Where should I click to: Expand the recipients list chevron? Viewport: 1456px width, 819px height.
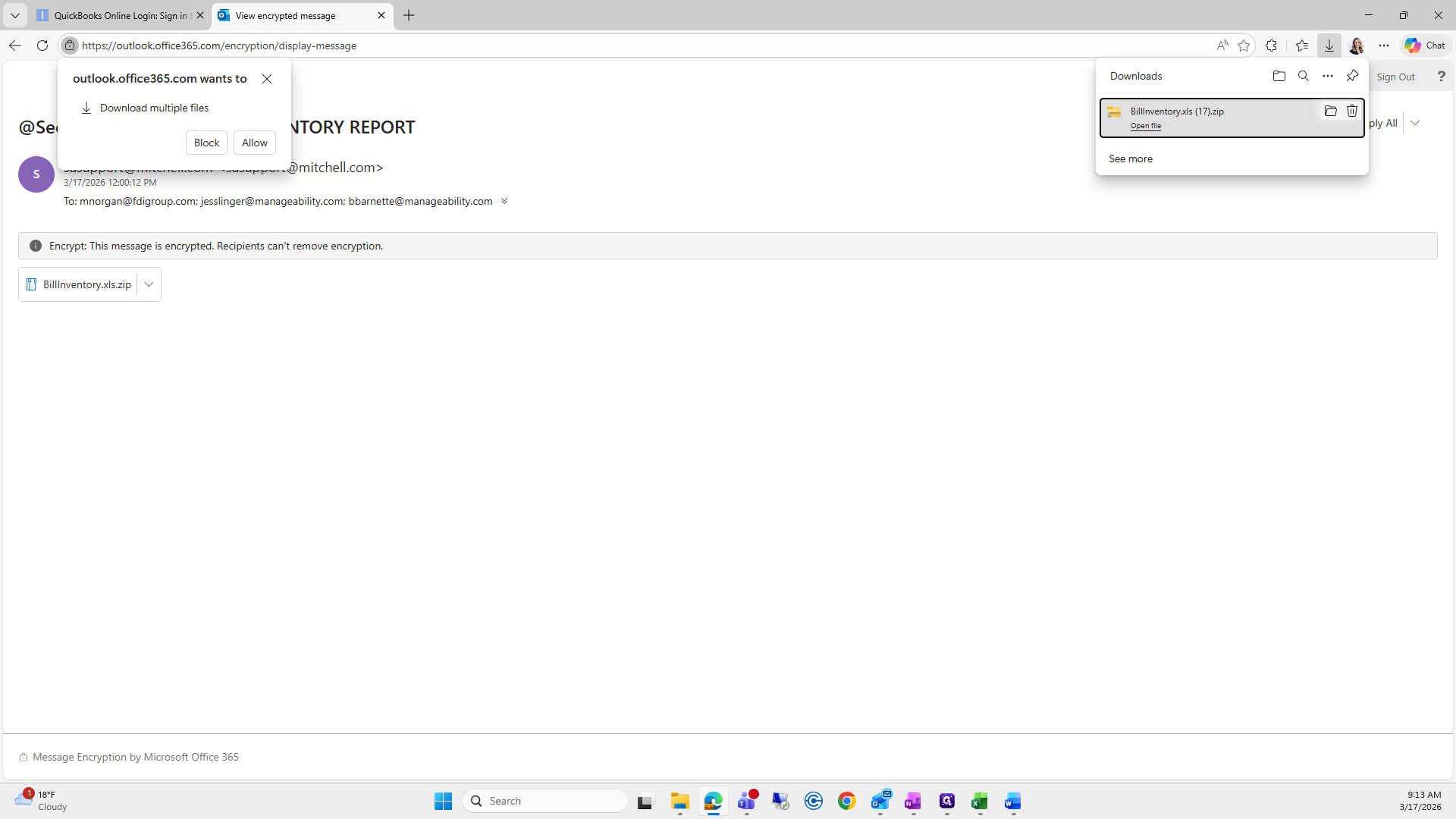coord(504,201)
